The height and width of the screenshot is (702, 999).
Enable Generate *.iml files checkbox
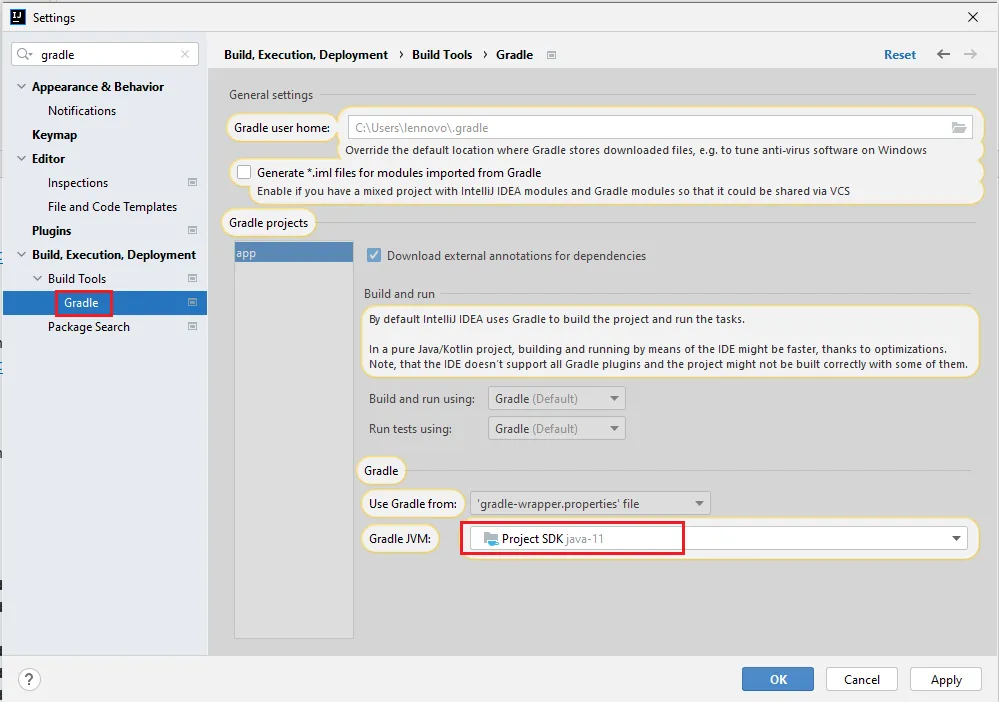pyautogui.click(x=244, y=172)
